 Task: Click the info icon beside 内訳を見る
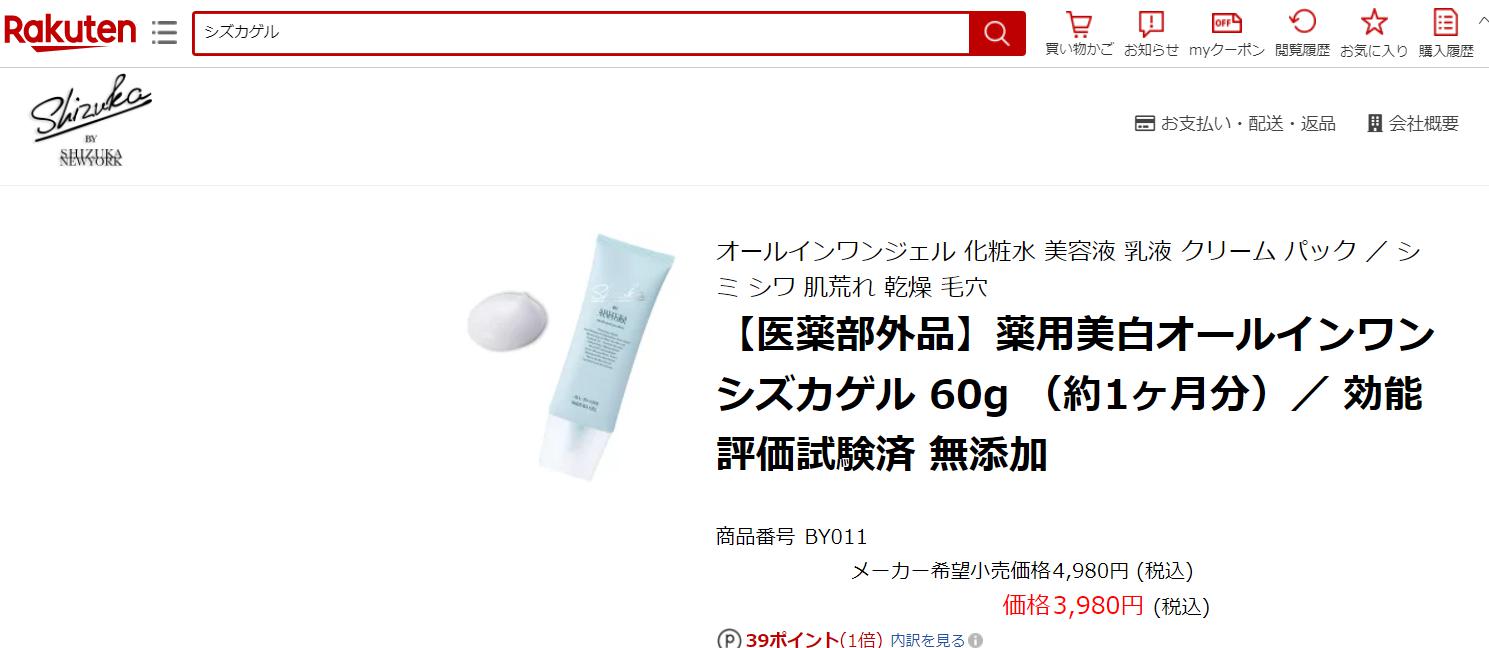pyautogui.click(x=976, y=640)
